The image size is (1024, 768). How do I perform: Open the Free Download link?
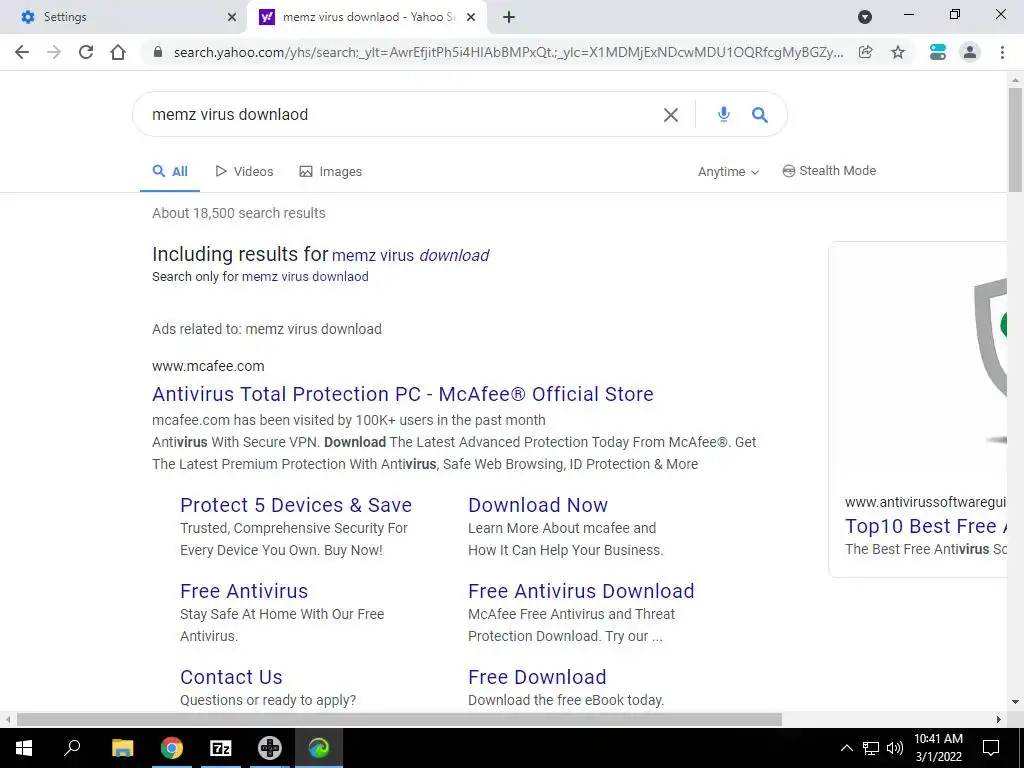(x=537, y=677)
